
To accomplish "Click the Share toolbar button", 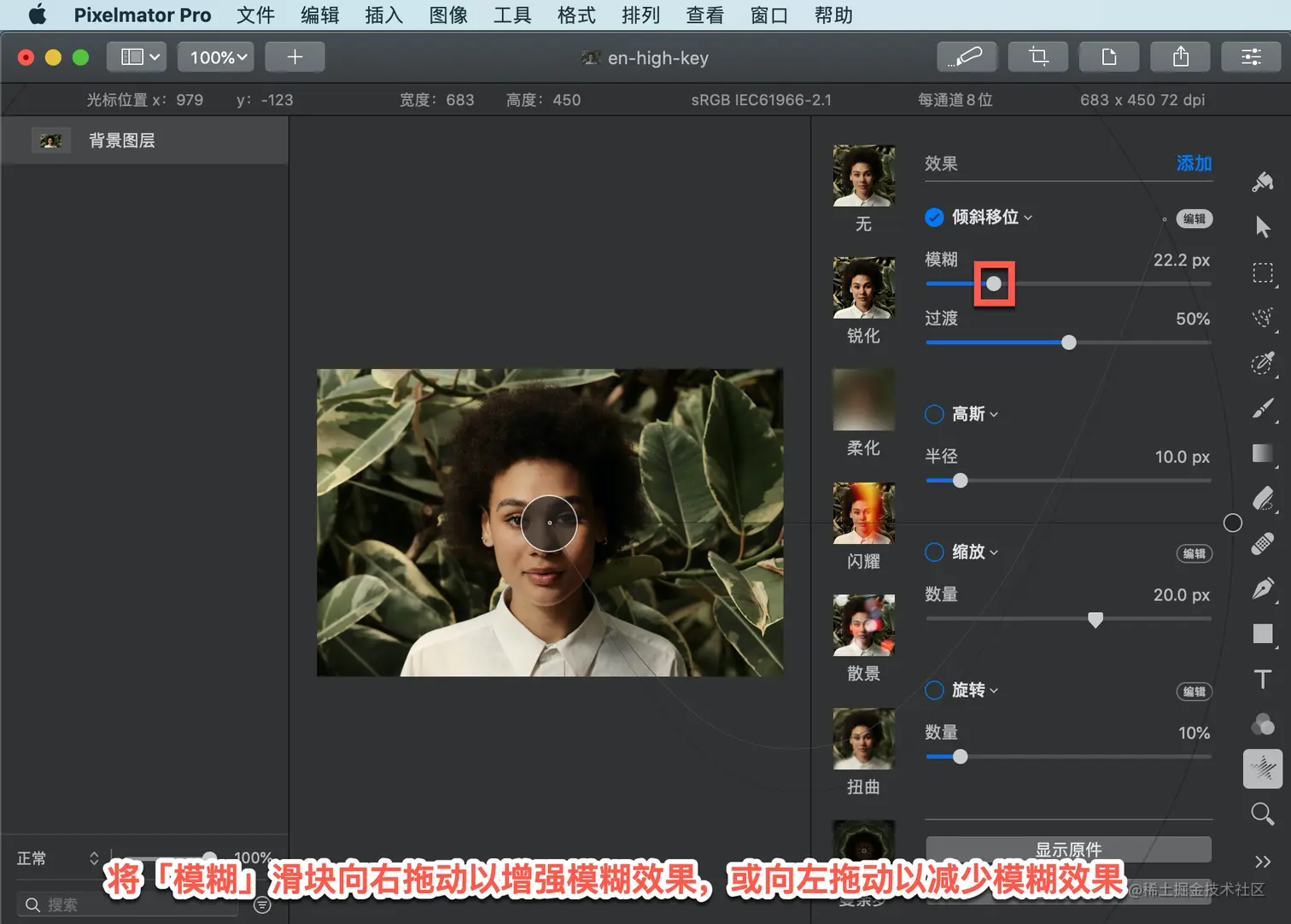I will (1181, 57).
